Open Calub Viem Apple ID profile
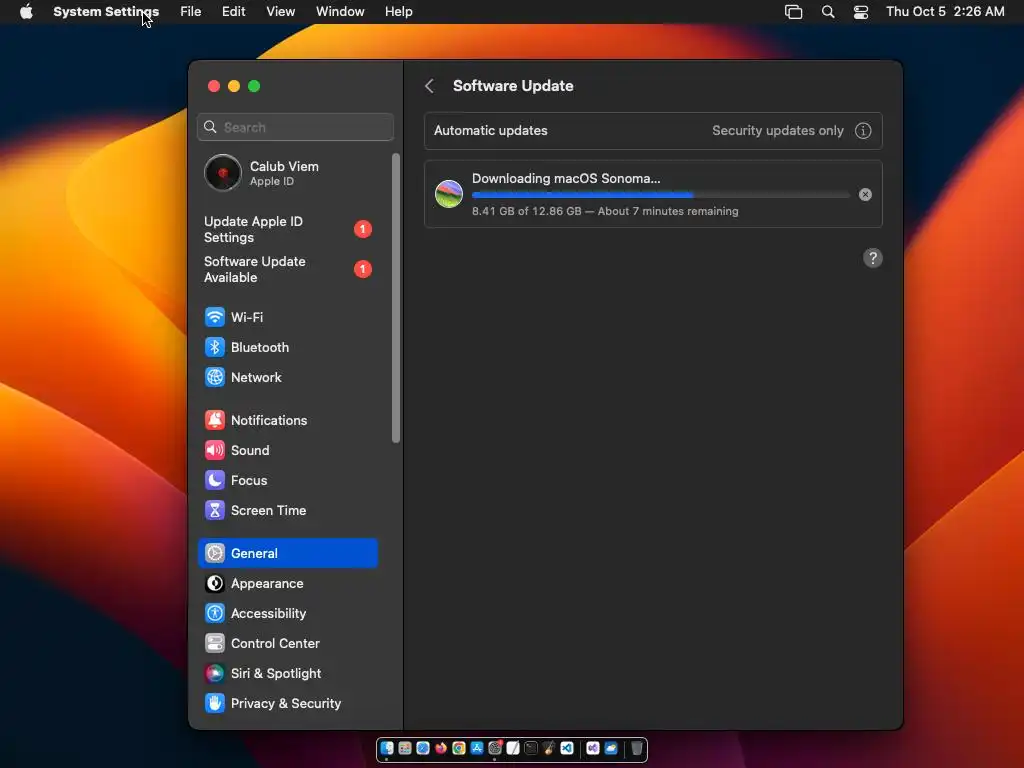This screenshot has height=768, width=1024. click(x=287, y=173)
